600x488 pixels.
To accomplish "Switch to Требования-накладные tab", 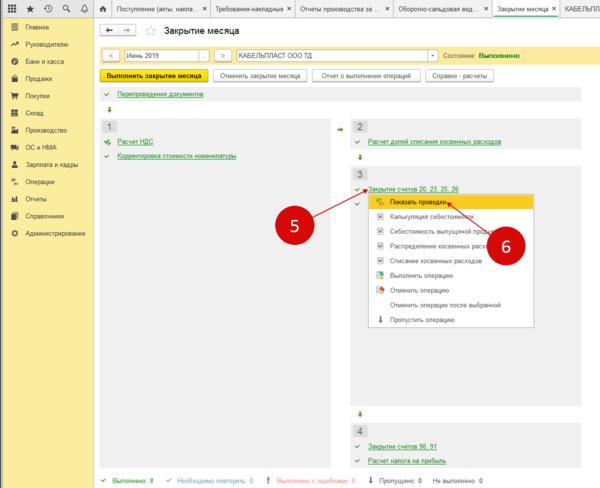I will tap(249, 9).
